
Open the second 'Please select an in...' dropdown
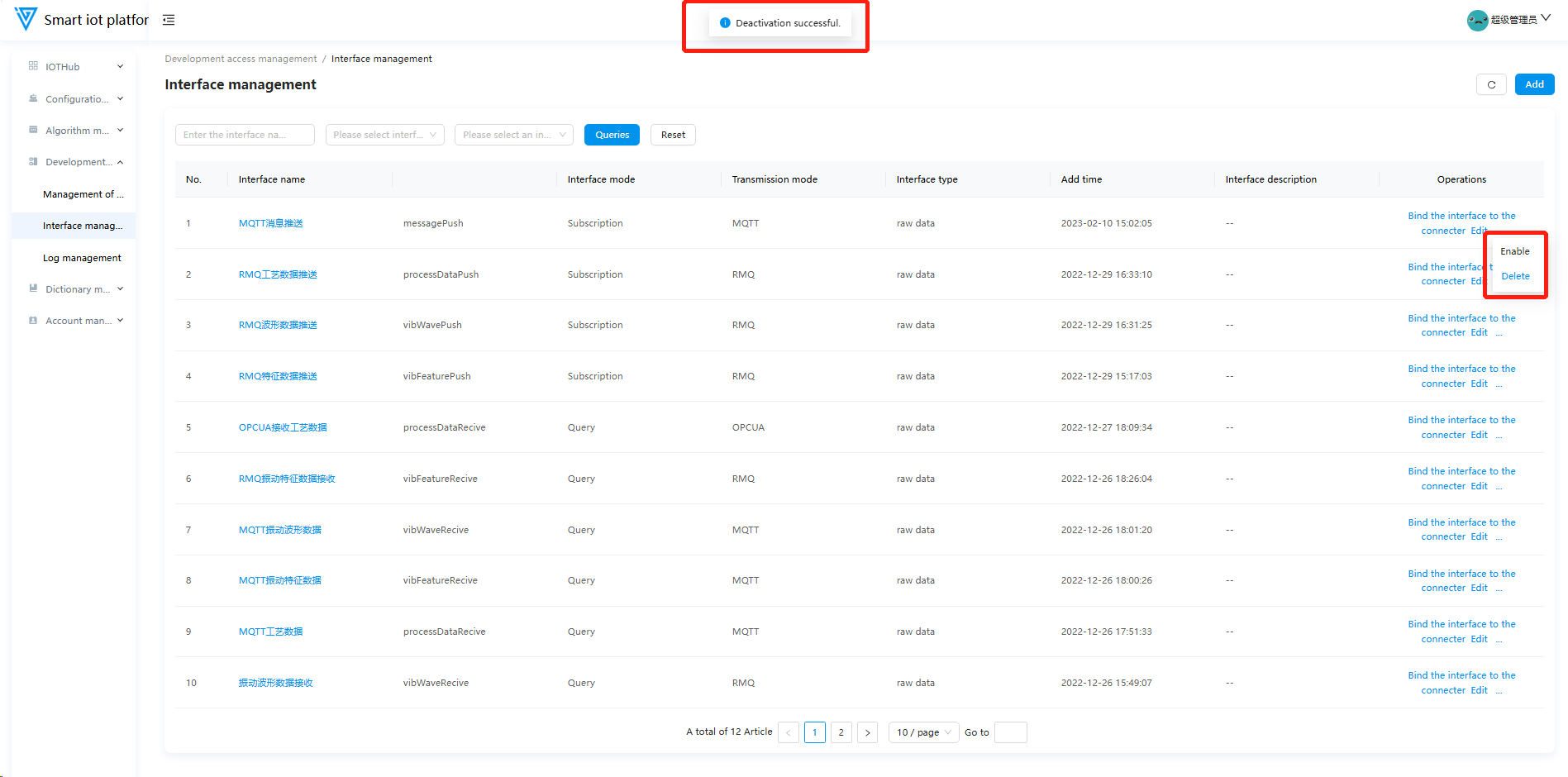tap(513, 135)
